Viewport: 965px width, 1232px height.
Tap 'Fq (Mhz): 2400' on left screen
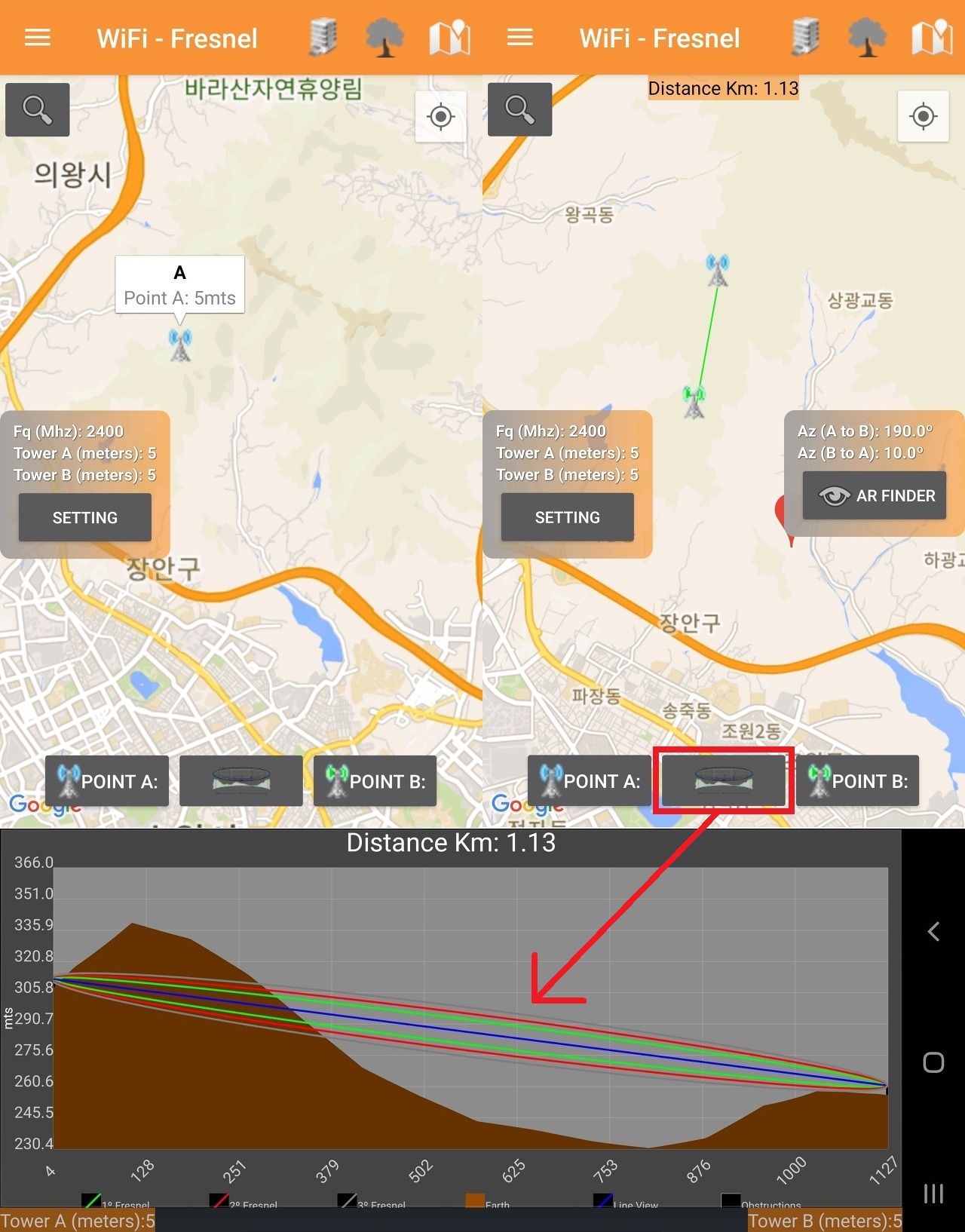coord(69,431)
